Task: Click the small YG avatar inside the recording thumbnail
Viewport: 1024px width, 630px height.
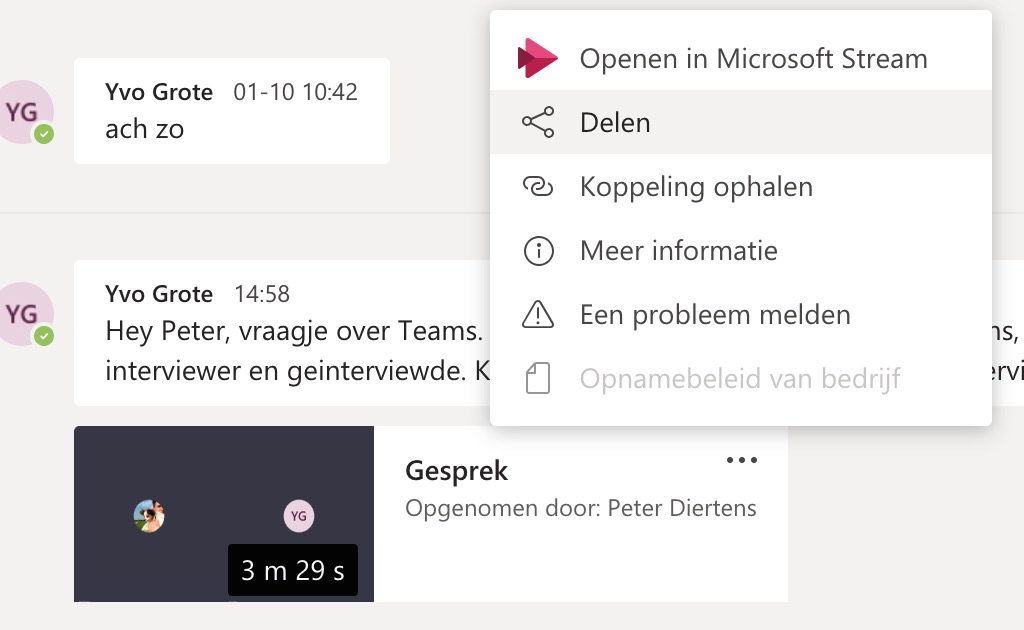Action: click(x=297, y=516)
